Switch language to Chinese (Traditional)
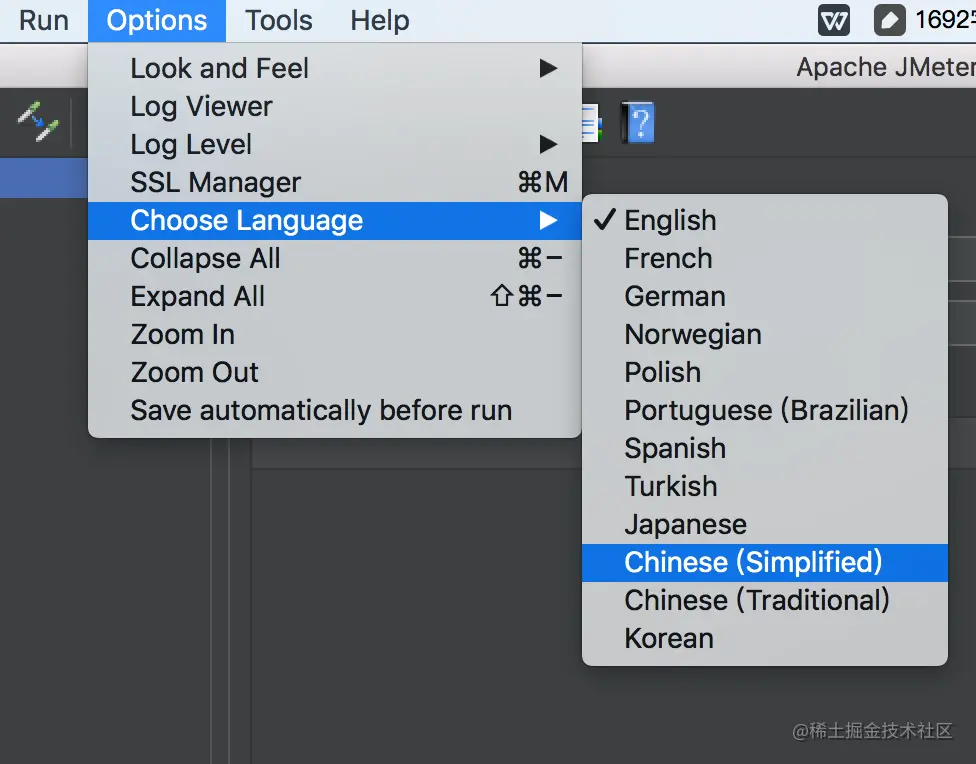Image resolution: width=976 pixels, height=764 pixels. [764, 600]
